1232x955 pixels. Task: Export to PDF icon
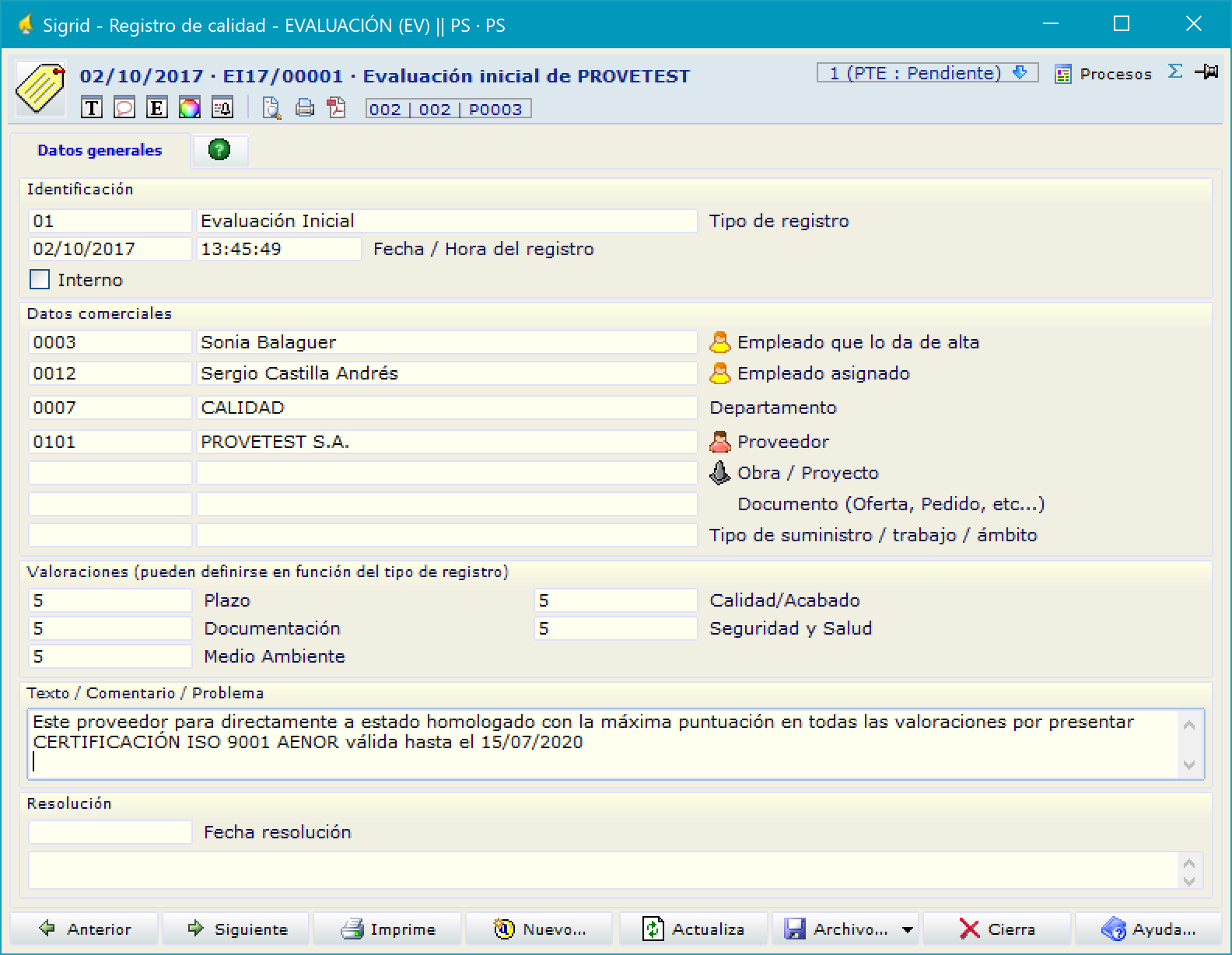pos(337,108)
